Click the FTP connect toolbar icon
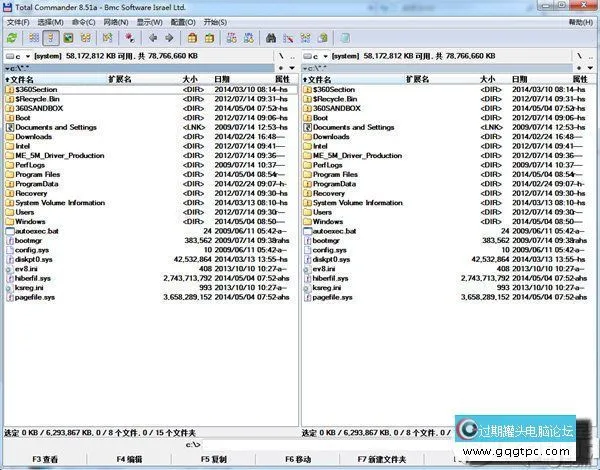 coord(230,38)
